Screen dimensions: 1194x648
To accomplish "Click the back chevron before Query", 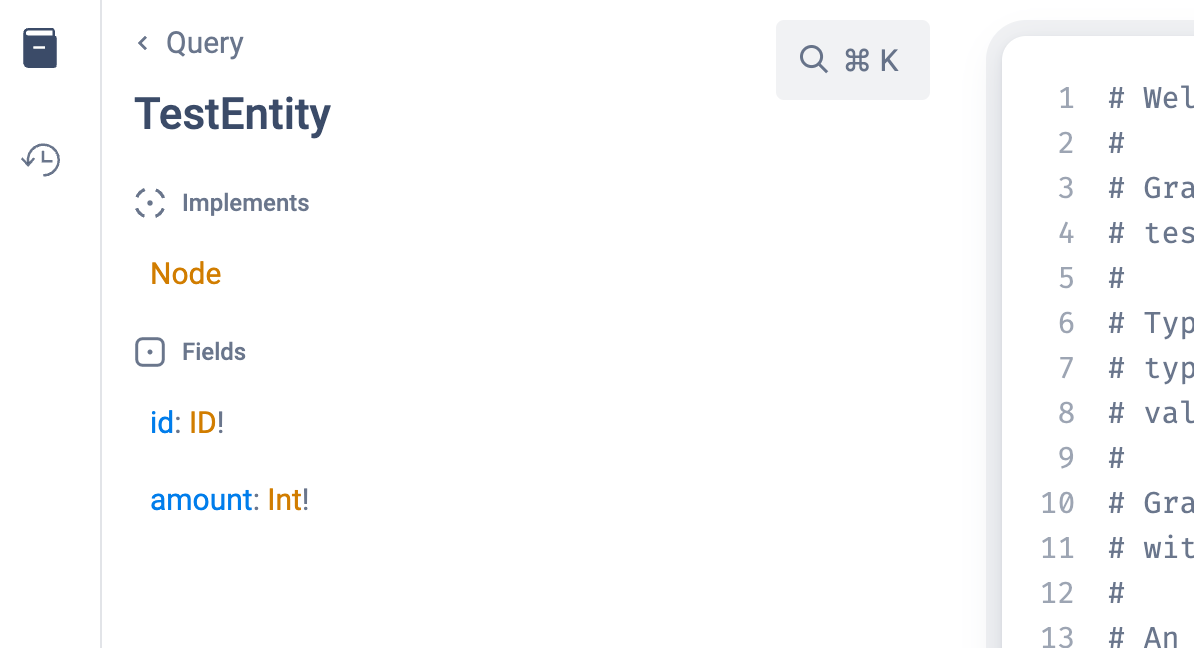I will [141, 43].
